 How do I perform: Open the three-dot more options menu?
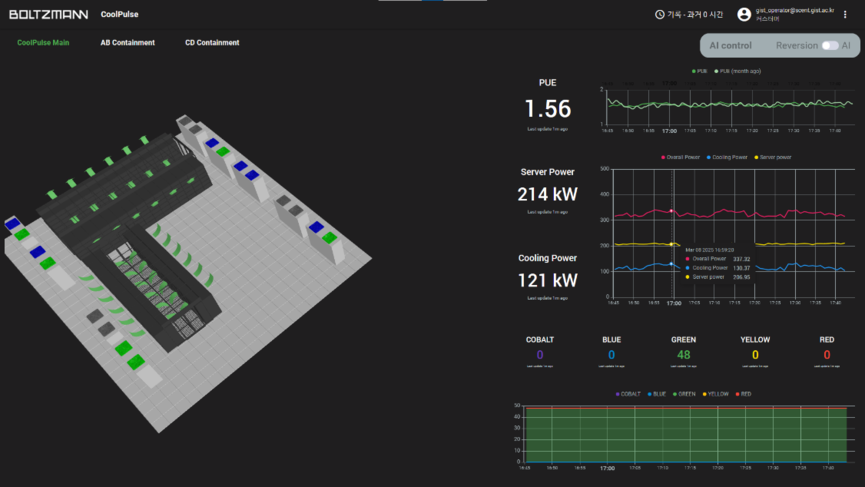(845, 14)
